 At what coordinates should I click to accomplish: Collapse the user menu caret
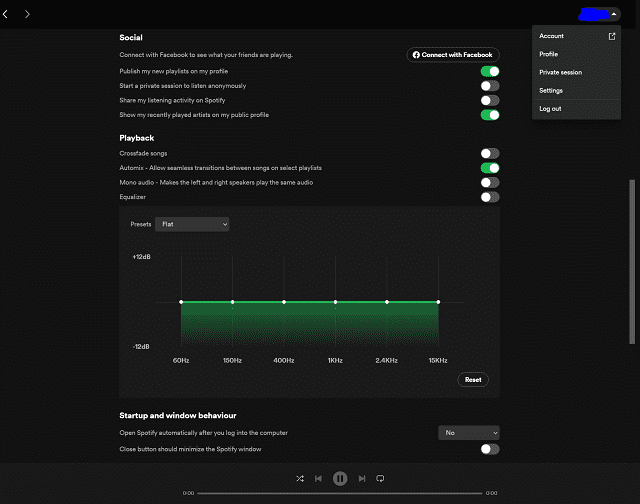(x=613, y=14)
